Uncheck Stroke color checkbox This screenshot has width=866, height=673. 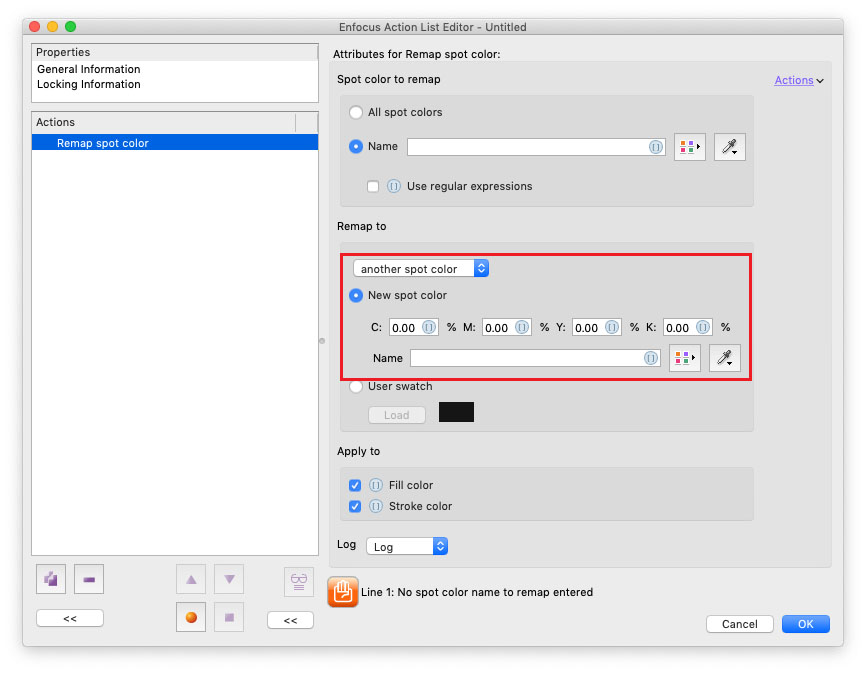355,506
